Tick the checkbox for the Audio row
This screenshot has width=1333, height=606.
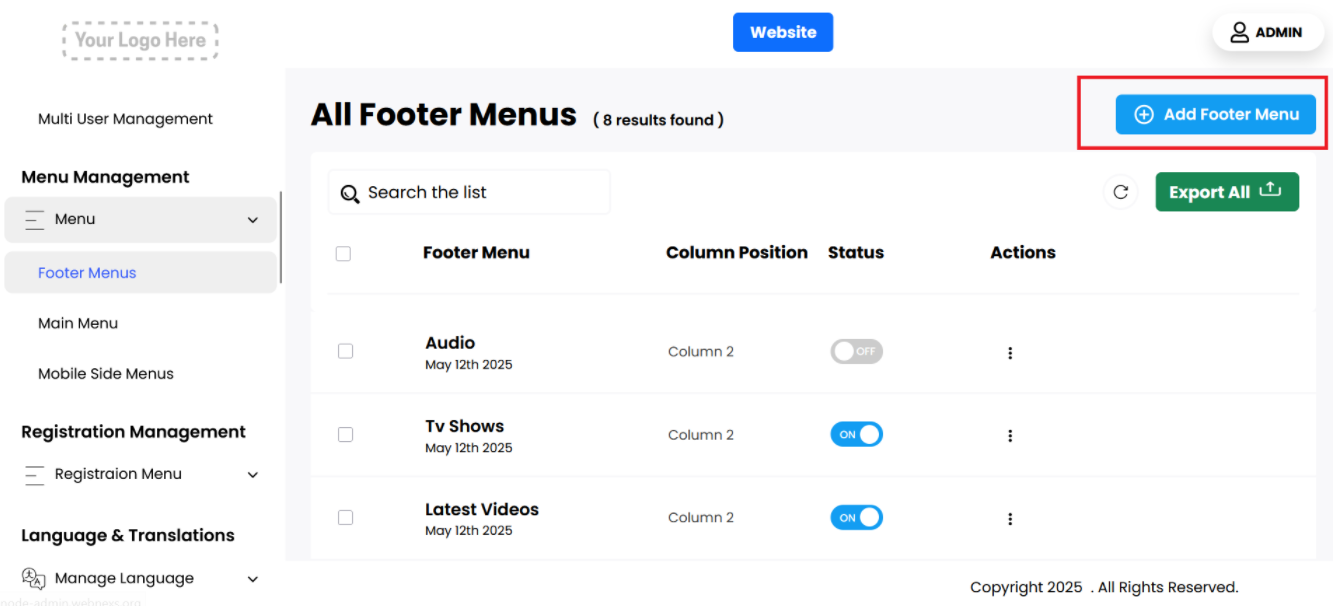point(345,352)
